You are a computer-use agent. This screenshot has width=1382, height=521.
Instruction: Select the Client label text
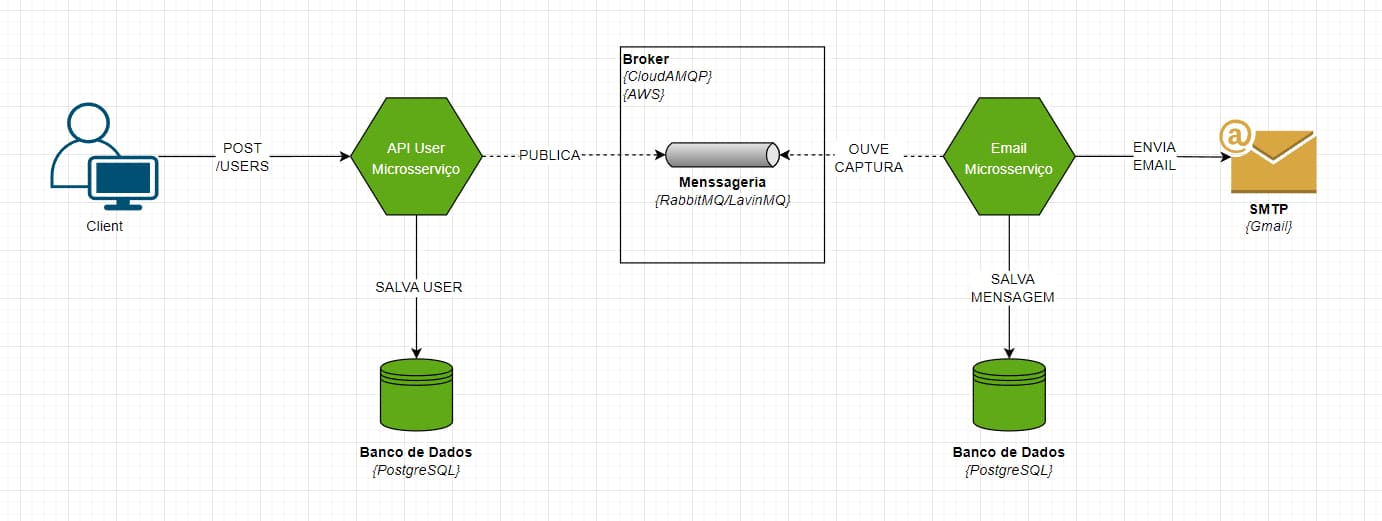point(105,226)
